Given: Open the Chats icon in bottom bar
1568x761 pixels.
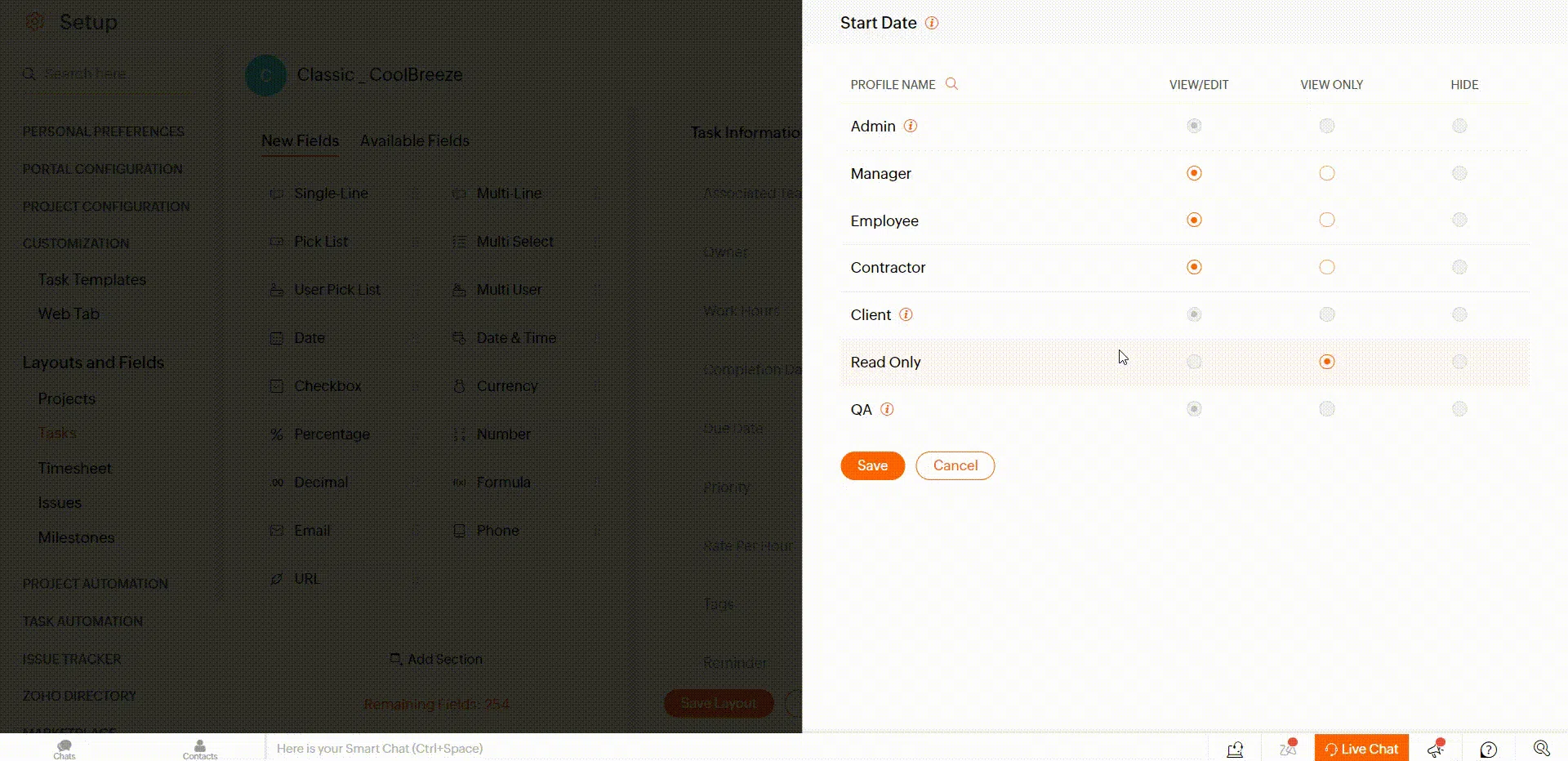Looking at the screenshot, I should [65, 748].
